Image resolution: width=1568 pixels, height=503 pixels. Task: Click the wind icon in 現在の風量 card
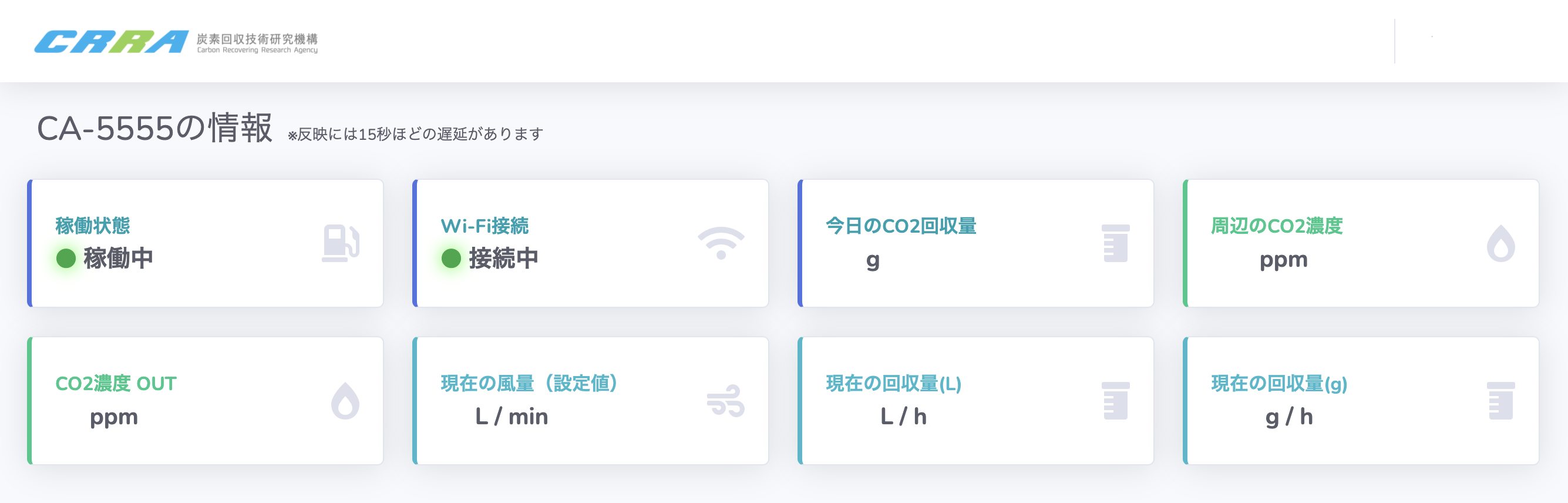(x=725, y=401)
